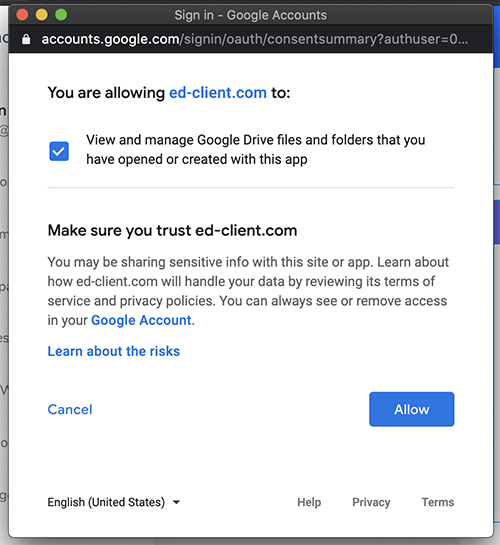Expand the English (United States) language dropdown
The width and height of the screenshot is (500, 545).
pyautogui.click(x=114, y=502)
